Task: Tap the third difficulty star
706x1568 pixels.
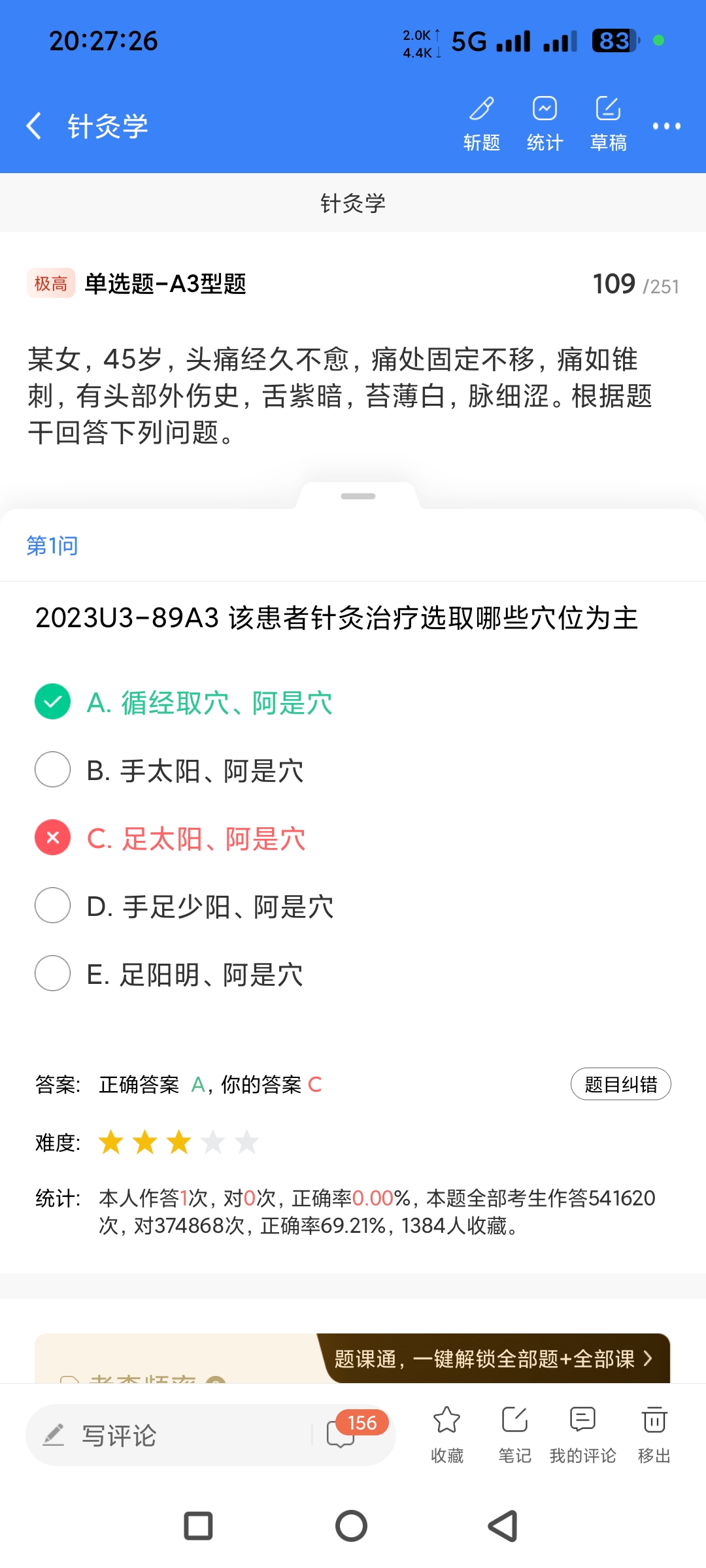Action: [178, 1143]
